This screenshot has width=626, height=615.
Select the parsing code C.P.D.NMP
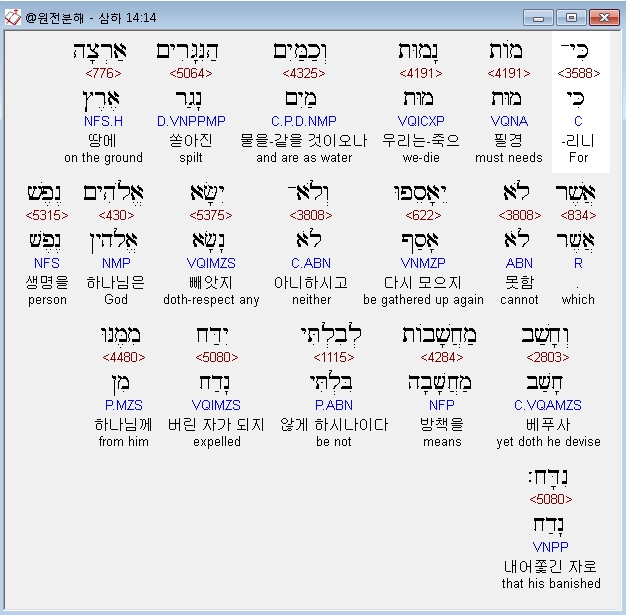[x=304, y=121]
